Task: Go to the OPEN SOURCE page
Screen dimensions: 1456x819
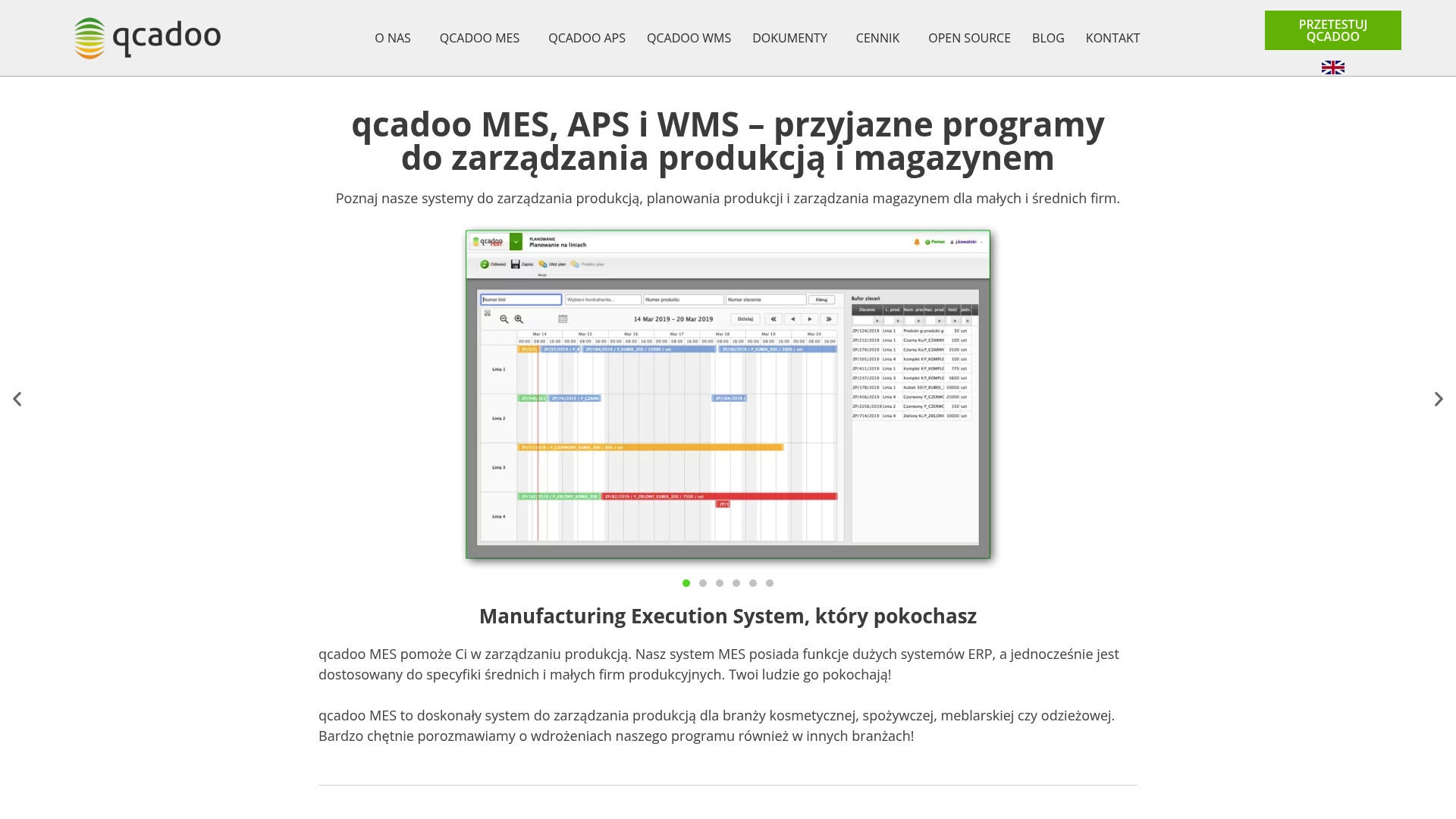Action: click(x=969, y=38)
